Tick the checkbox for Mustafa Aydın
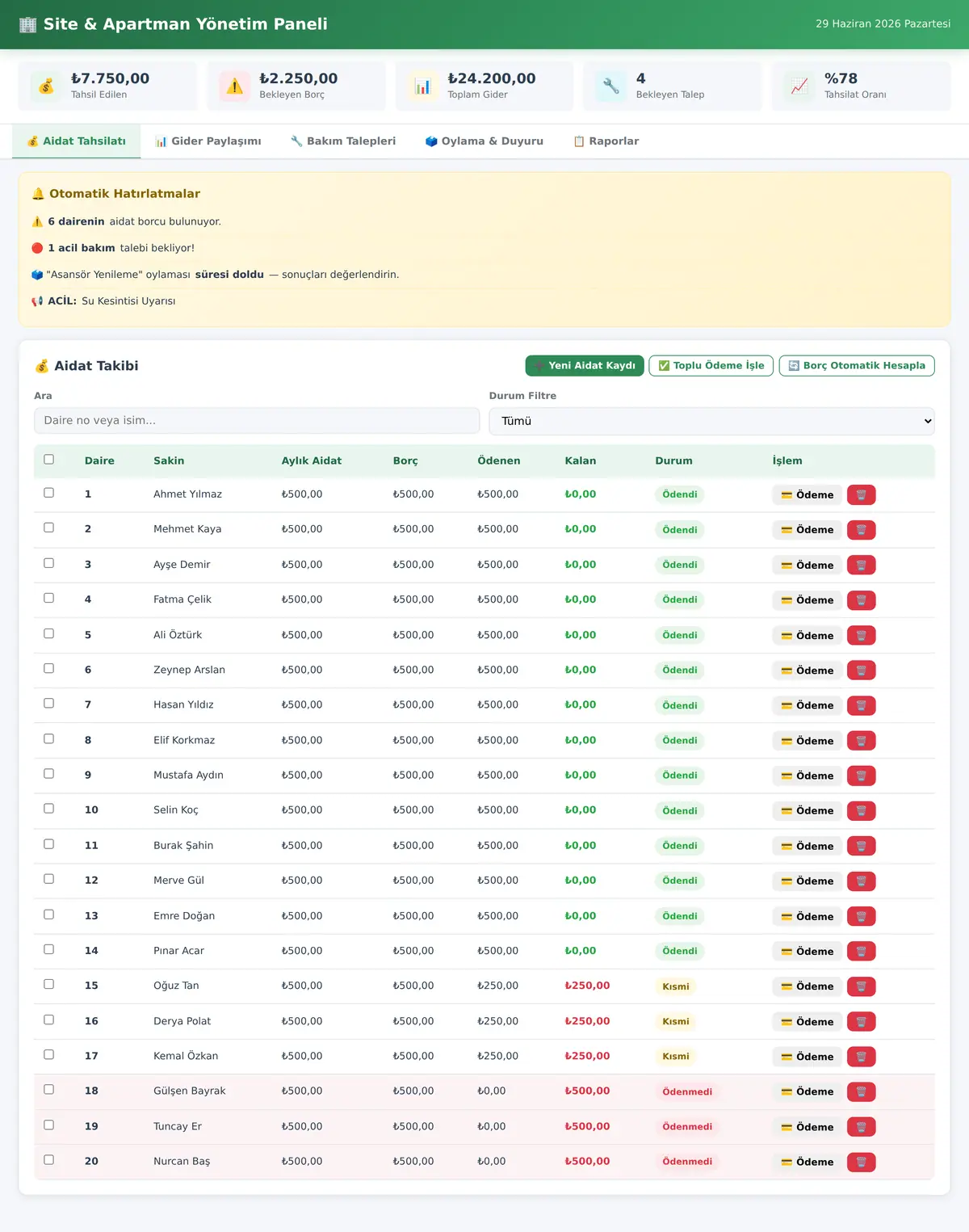The width and height of the screenshot is (969, 1232). coord(48,773)
